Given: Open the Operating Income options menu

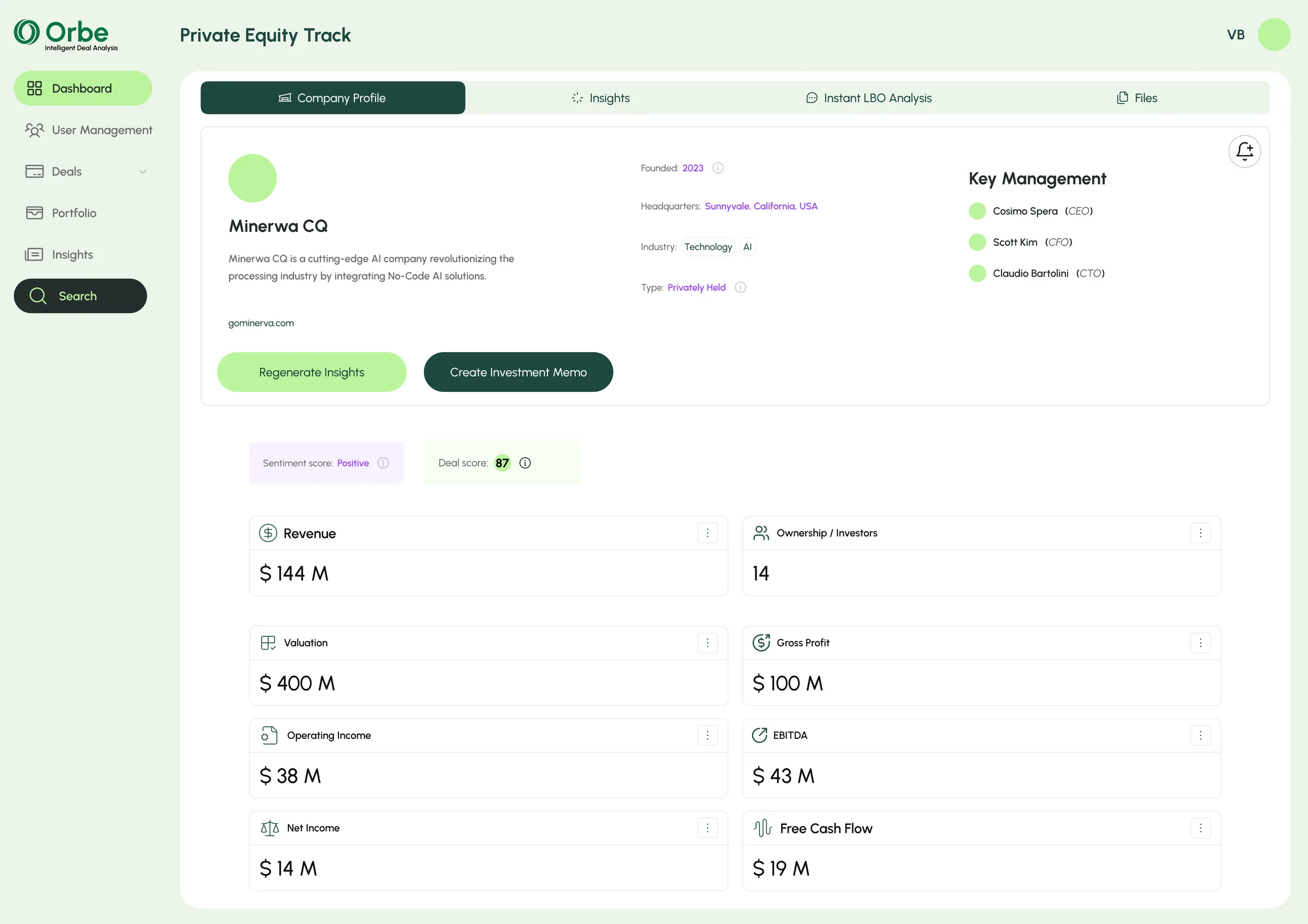Looking at the screenshot, I should 708,735.
